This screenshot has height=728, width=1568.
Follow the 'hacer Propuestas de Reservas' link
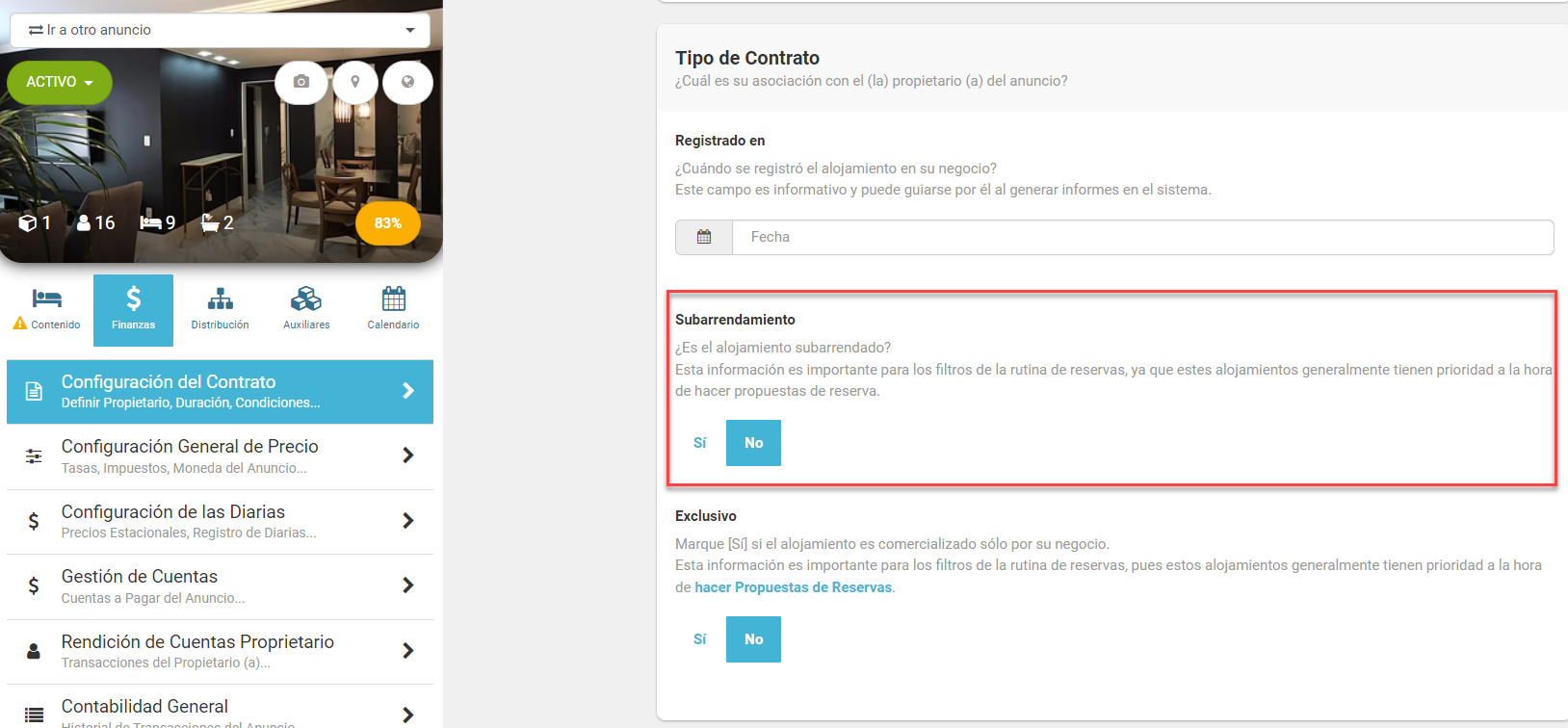coord(794,587)
